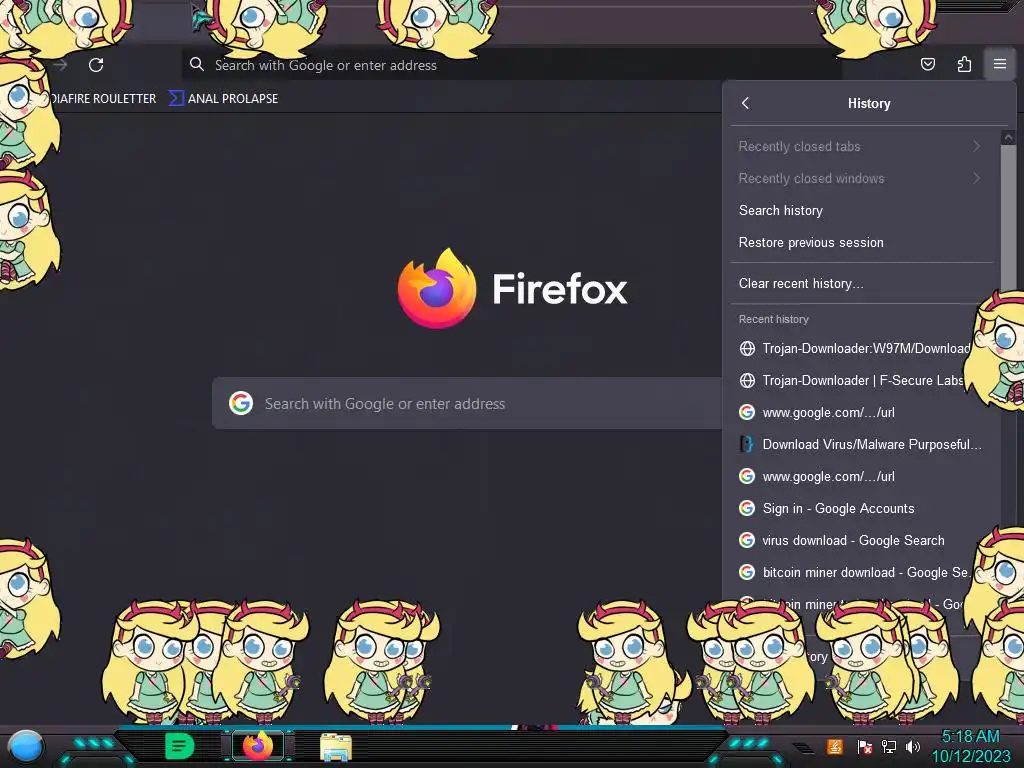The width and height of the screenshot is (1024, 768).
Task: Expand Recently closed windows submenu
Action: [x=861, y=178]
